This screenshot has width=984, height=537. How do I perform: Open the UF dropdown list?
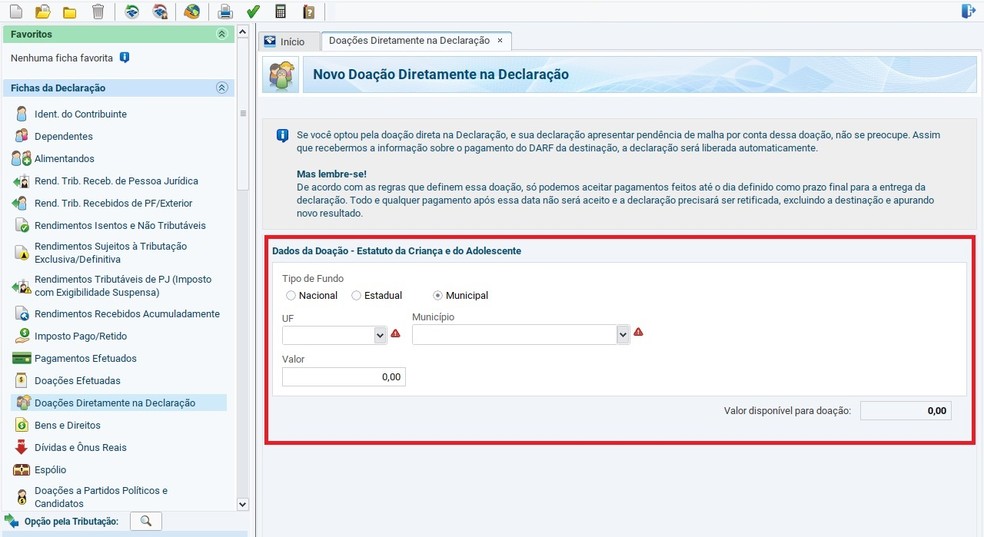(x=380, y=336)
